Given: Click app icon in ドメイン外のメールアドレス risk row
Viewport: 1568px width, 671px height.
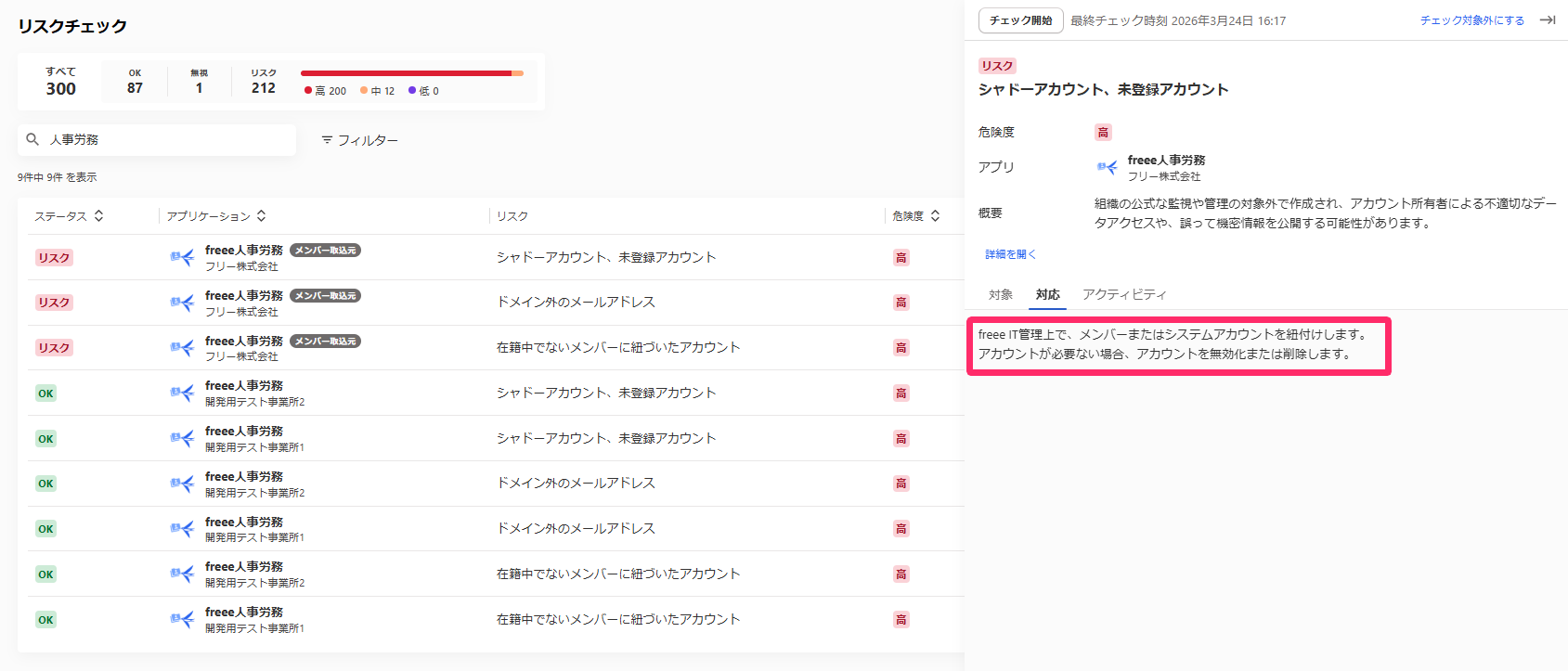Looking at the screenshot, I should 182,303.
